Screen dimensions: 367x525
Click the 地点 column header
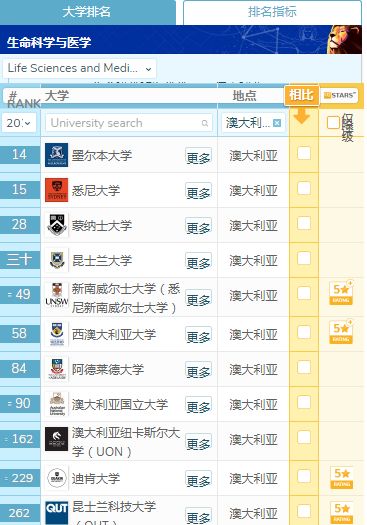click(x=244, y=96)
